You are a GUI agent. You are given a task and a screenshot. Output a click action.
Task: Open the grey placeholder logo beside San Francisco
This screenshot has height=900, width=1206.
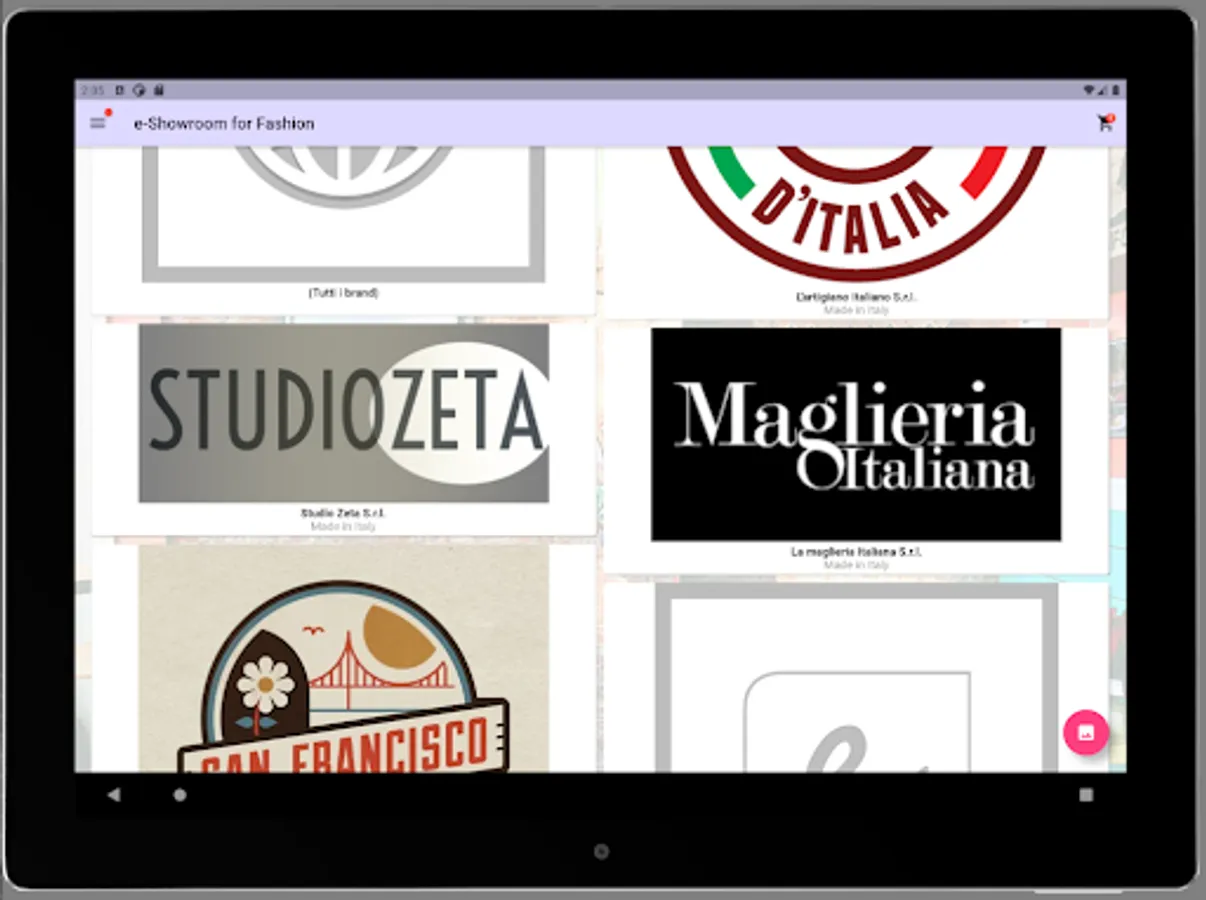point(856,678)
